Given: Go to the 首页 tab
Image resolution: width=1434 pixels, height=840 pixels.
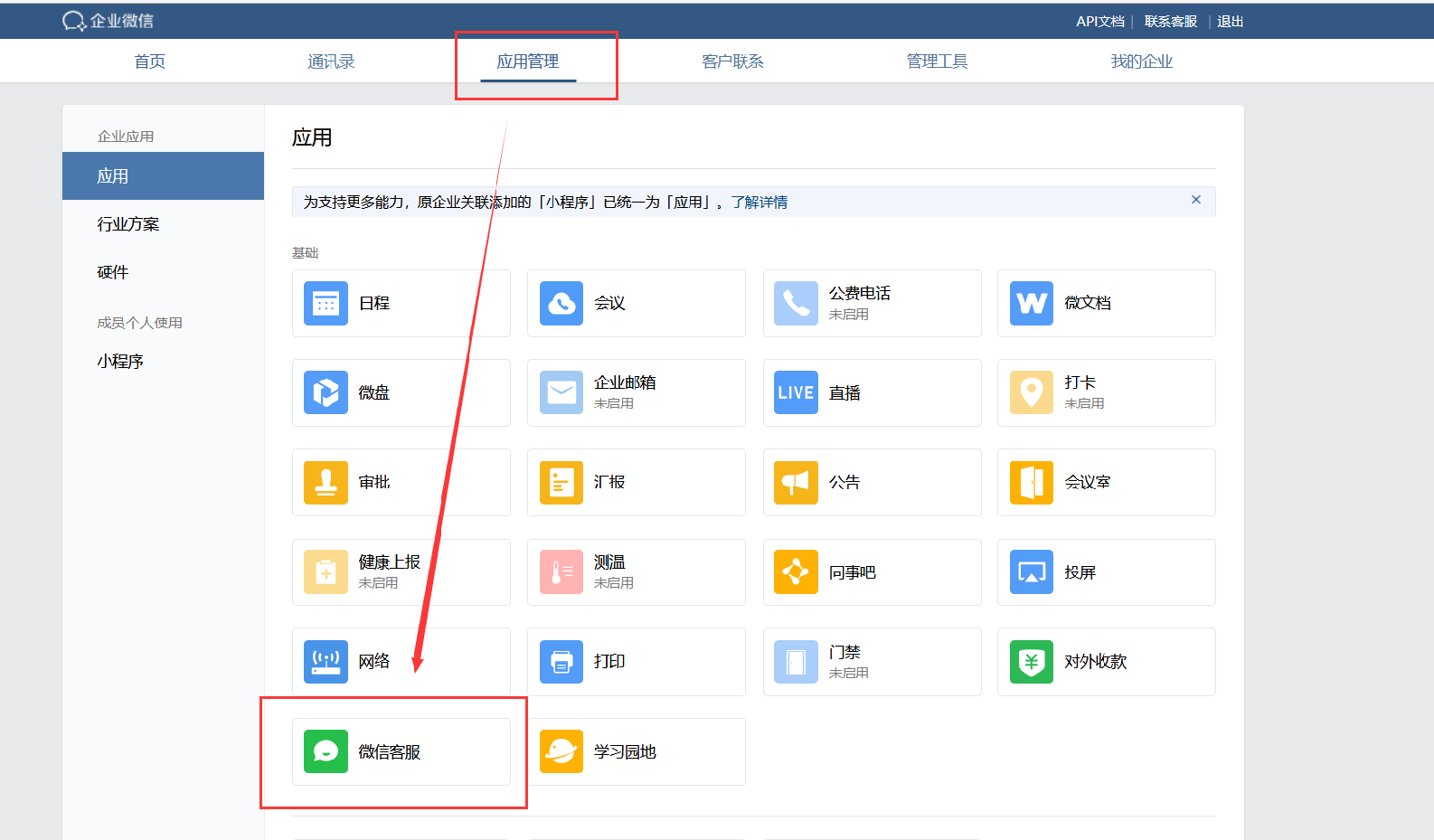Looking at the screenshot, I should [150, 61].
